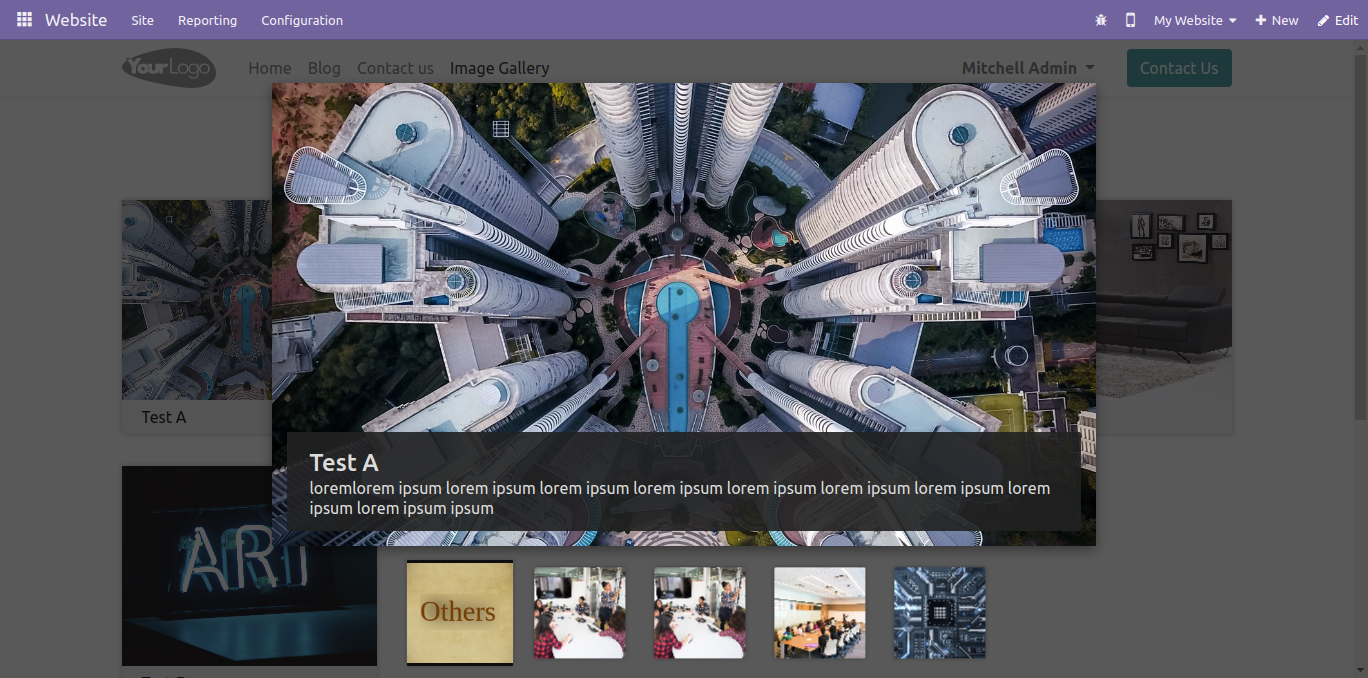Open the Mitchell Admin user dropdown

(x=1028, y=68)
